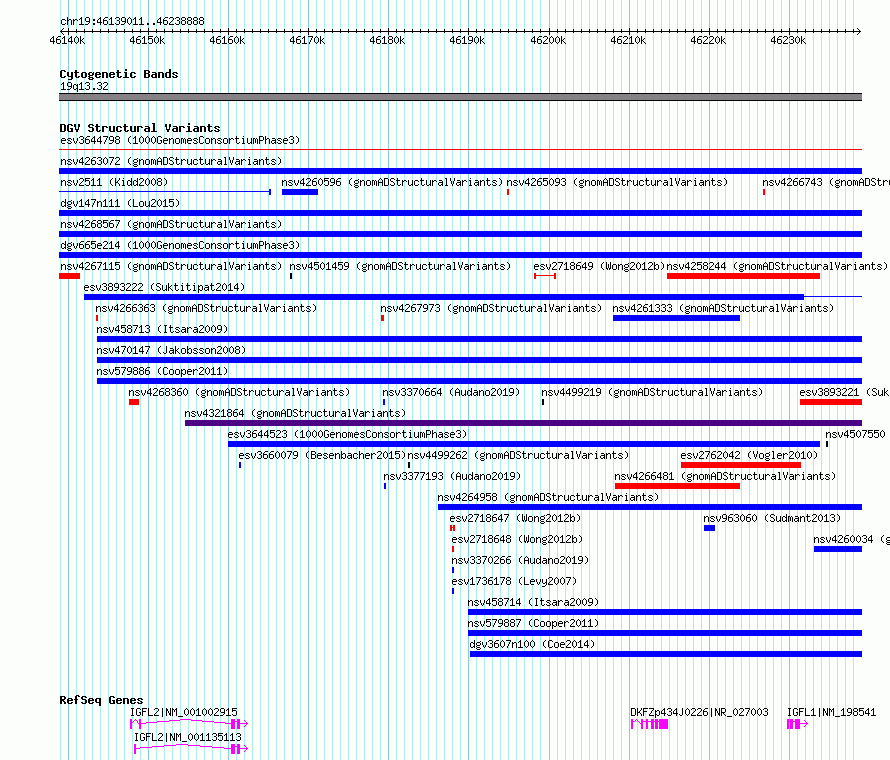Select nsv4267973 variant label
The image size is (890, 760).
[x=491, y=308]
